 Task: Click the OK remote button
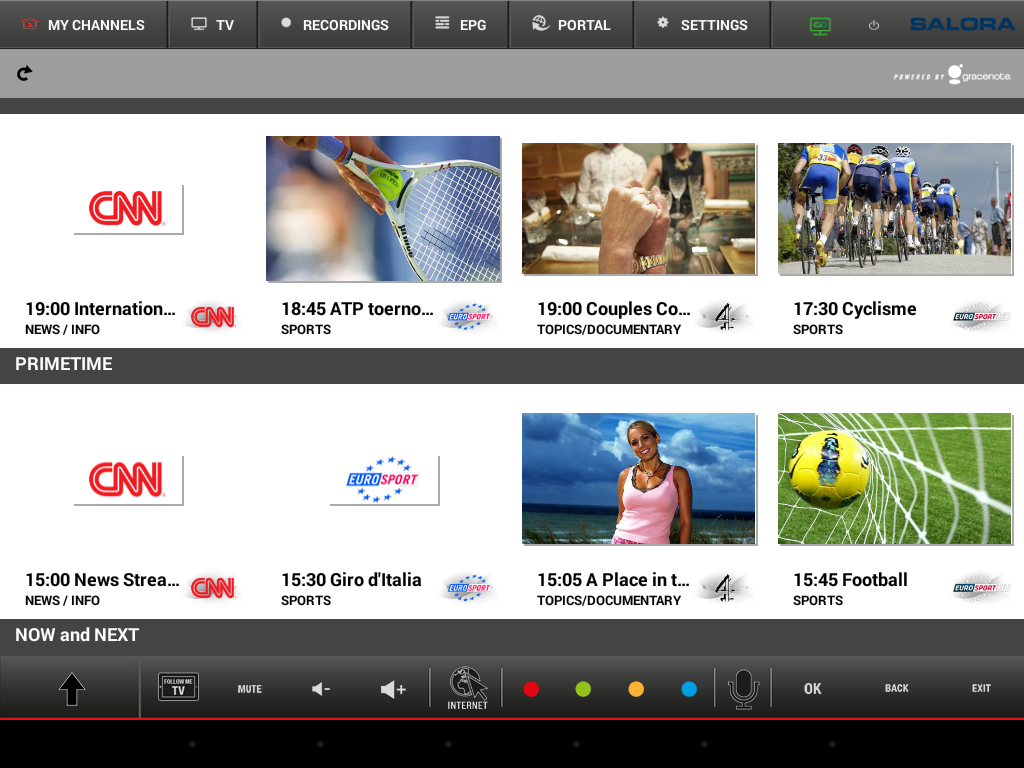(812, 689)
